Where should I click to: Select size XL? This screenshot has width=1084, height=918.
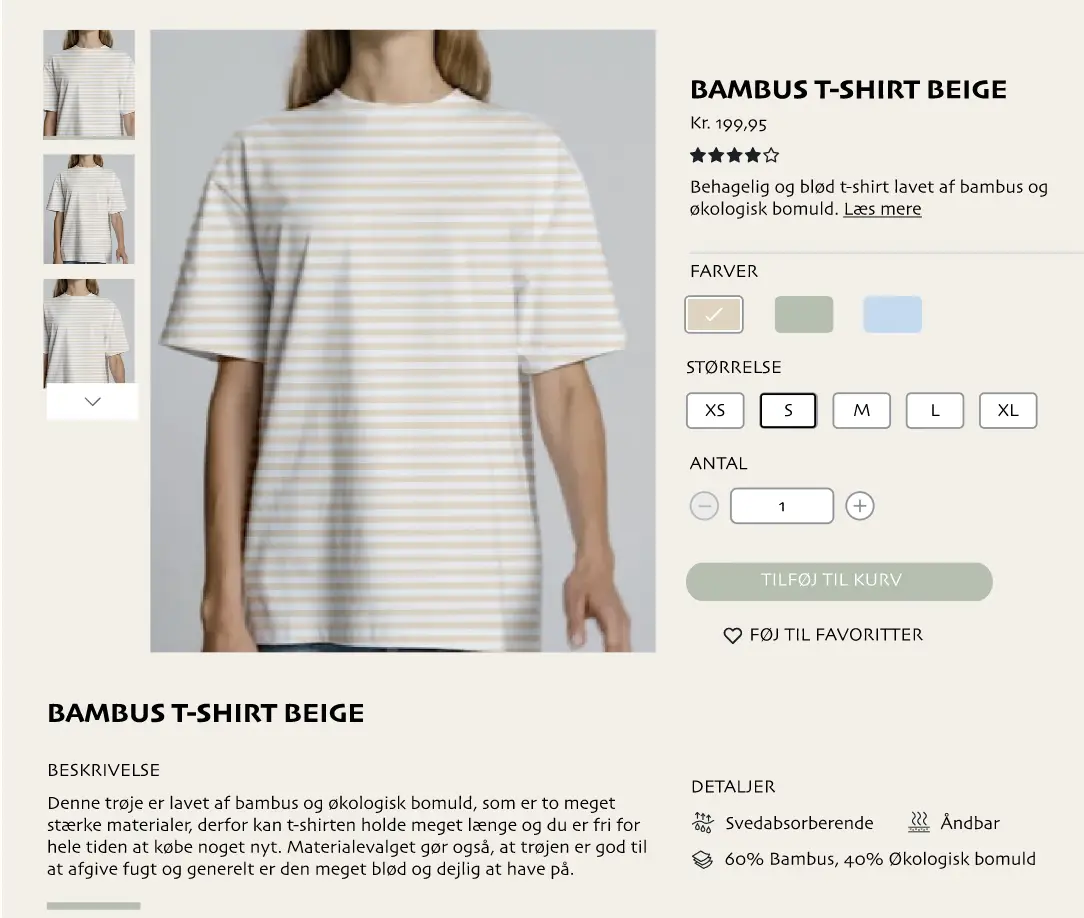(x=1008, y=410)
